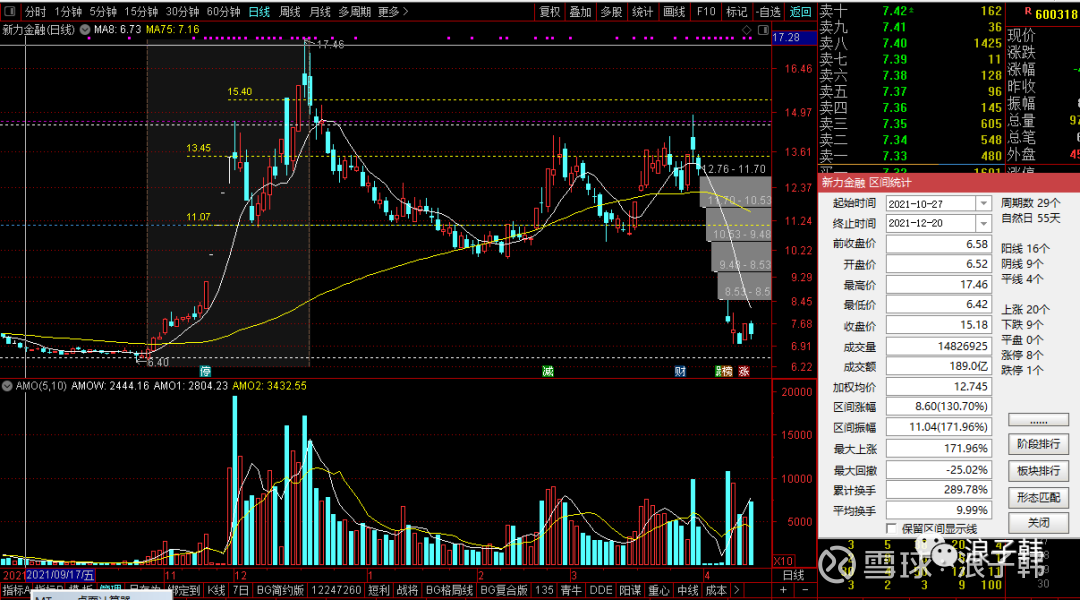
Task: Select the 中线 tab
Action: (687, 590)
